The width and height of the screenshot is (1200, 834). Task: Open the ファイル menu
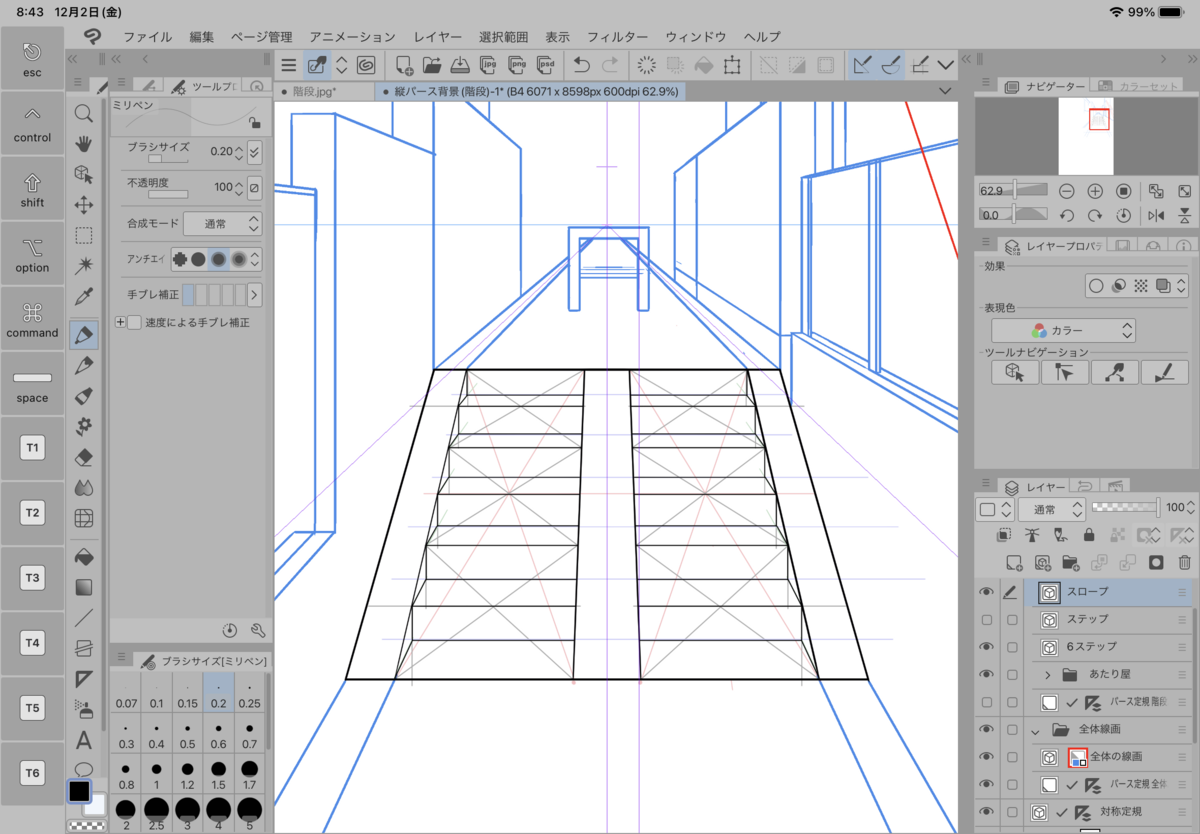click(147, 36)
